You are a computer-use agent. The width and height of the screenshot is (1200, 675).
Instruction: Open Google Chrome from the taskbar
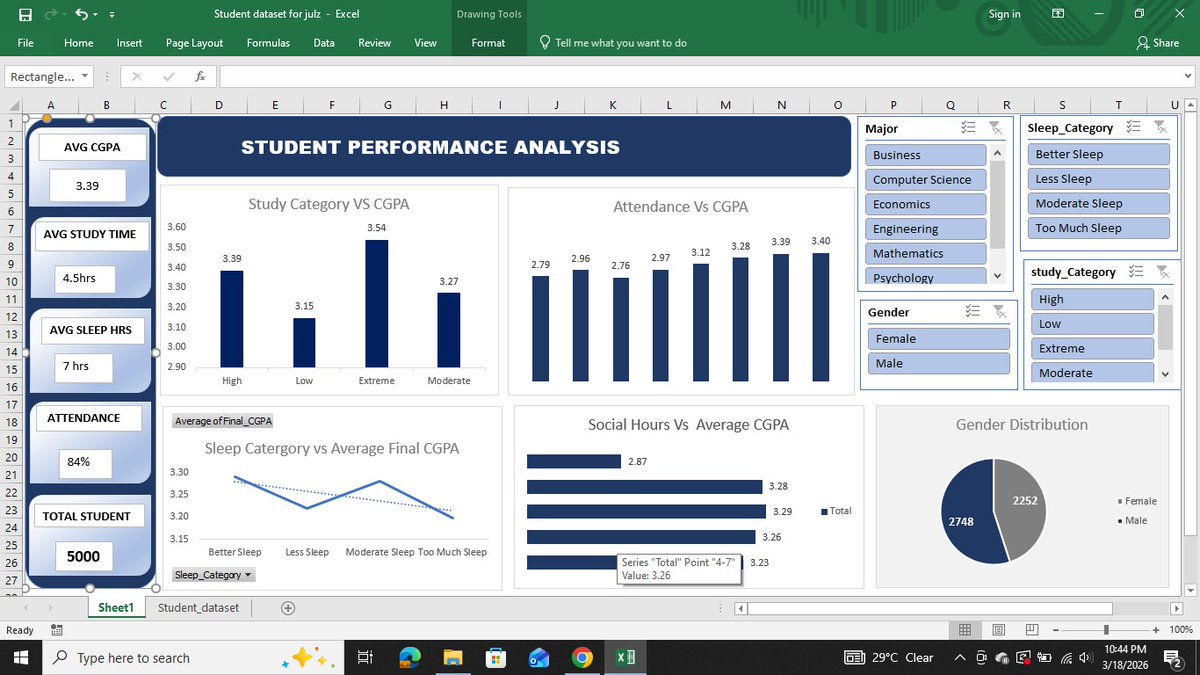pyautogui.click(x=582, y=658)
